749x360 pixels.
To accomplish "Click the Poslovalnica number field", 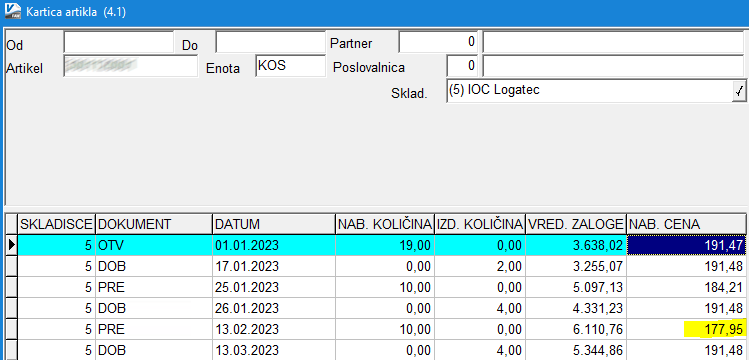I will [462, 66].
